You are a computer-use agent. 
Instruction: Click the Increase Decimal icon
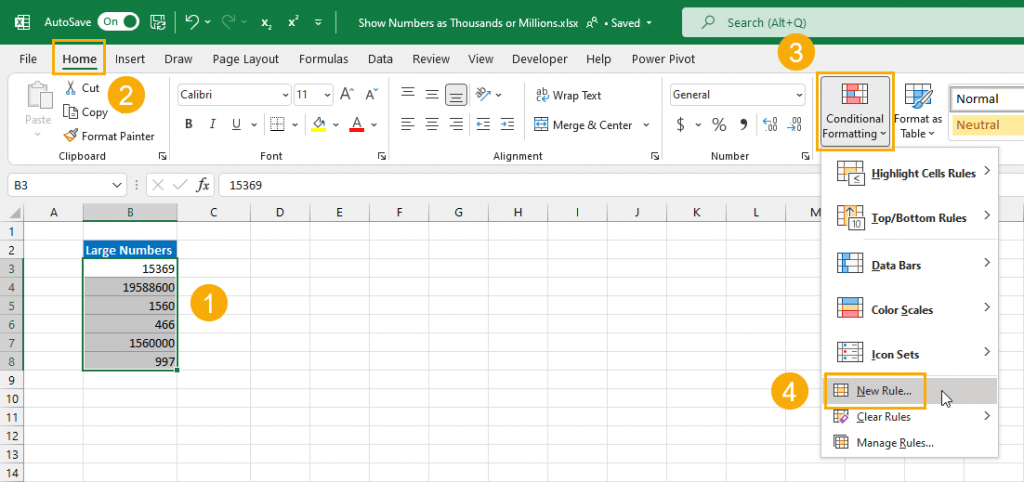coord(770,125)
